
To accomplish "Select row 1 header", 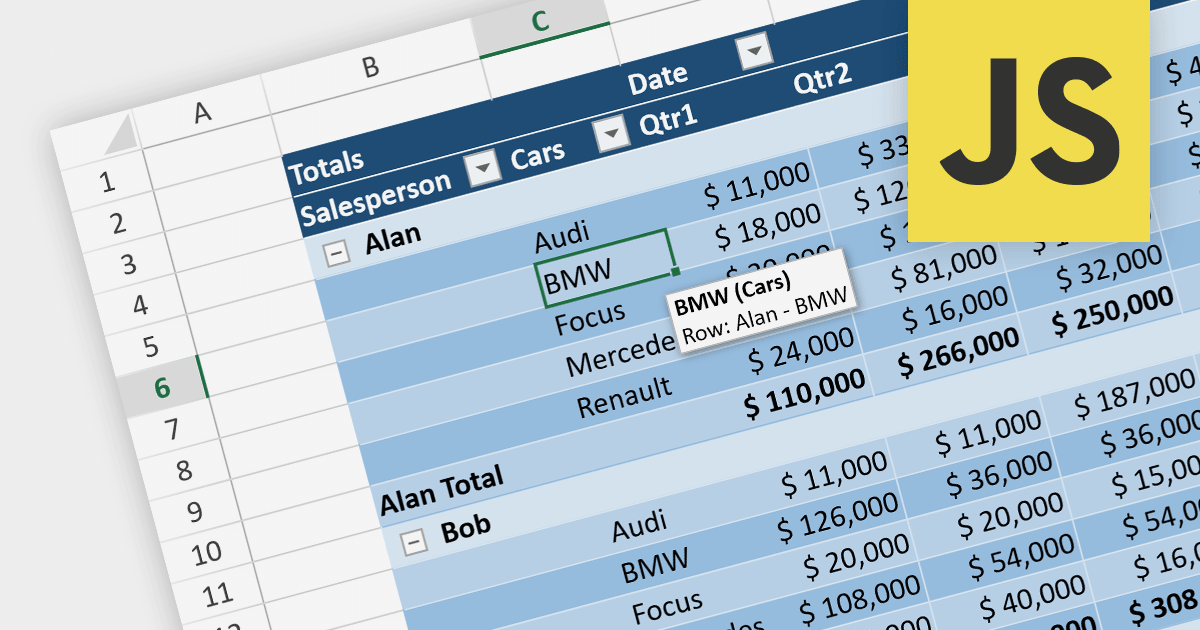I will [108, 183].
